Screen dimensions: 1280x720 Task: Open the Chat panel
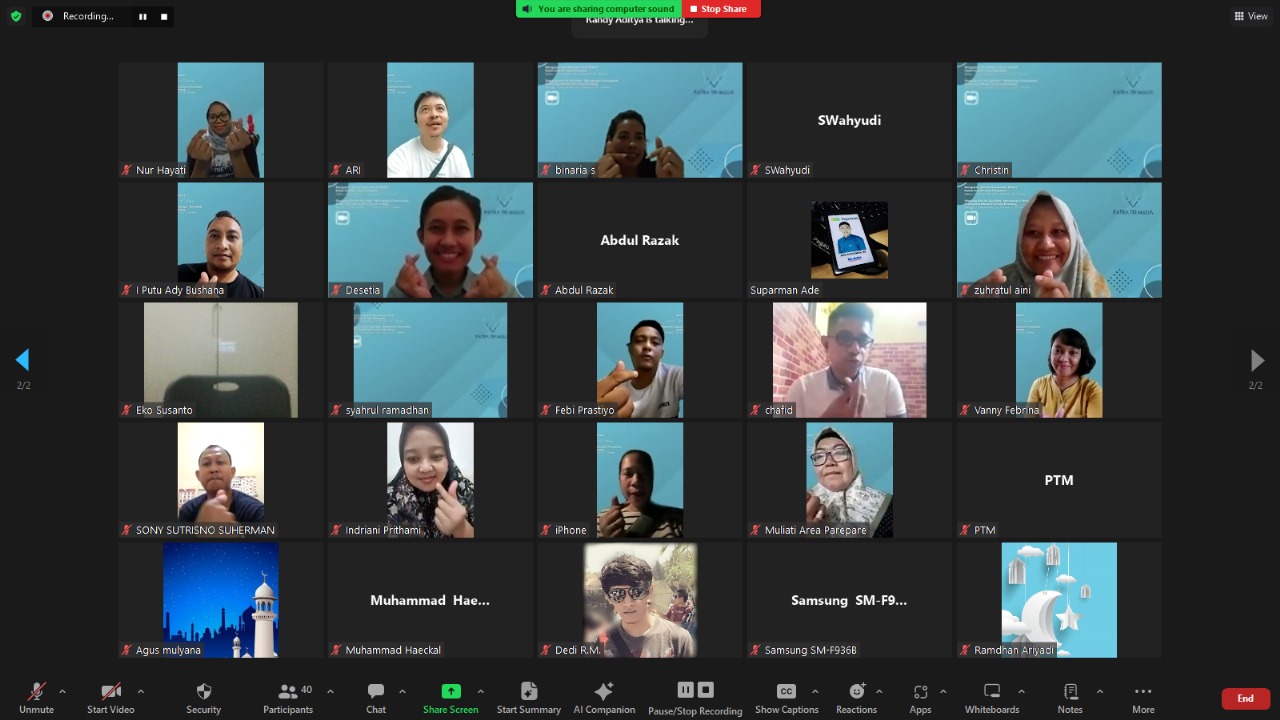click(376, 697)
